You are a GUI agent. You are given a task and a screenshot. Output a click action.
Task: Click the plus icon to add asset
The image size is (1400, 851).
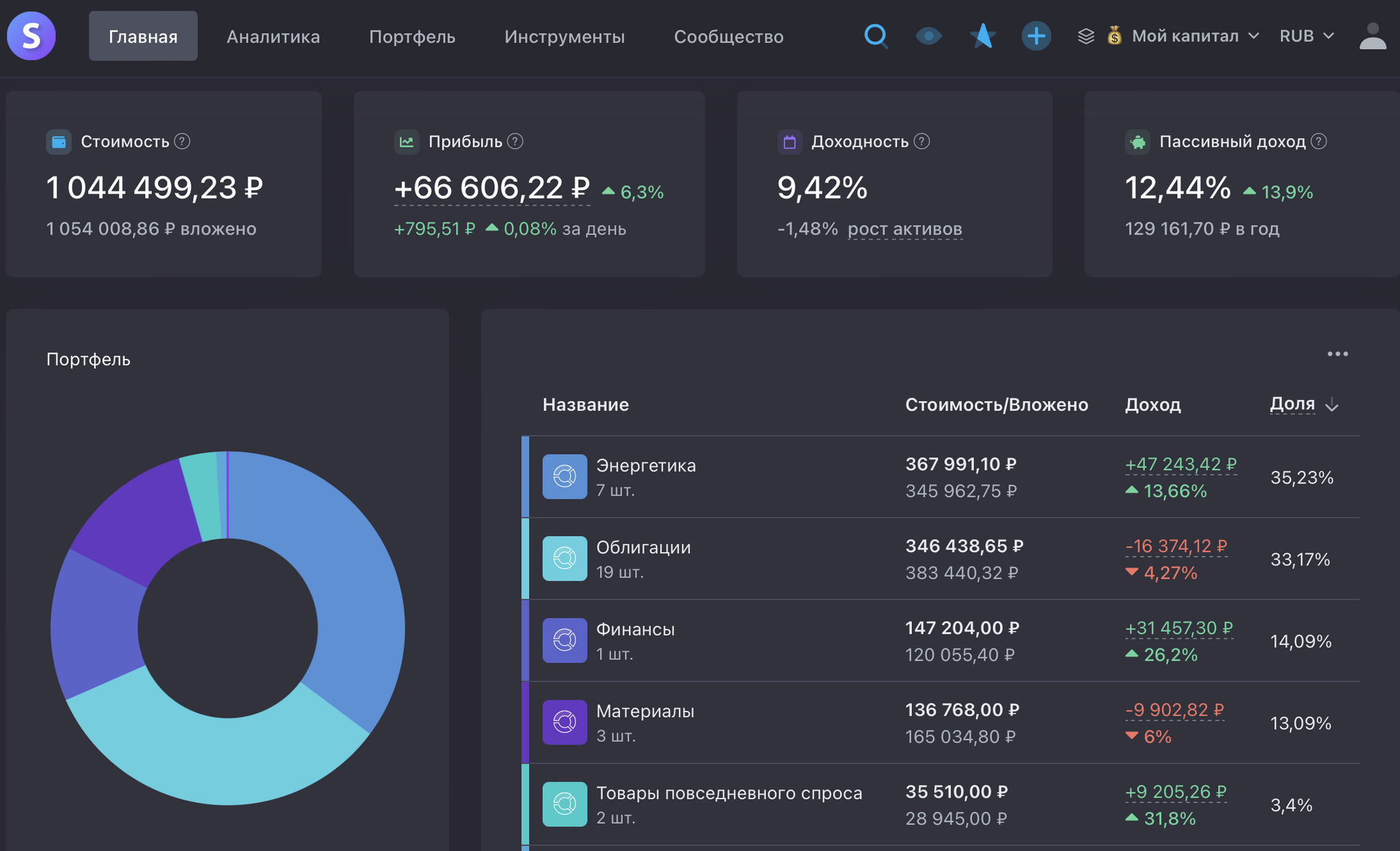[1036, 36]
